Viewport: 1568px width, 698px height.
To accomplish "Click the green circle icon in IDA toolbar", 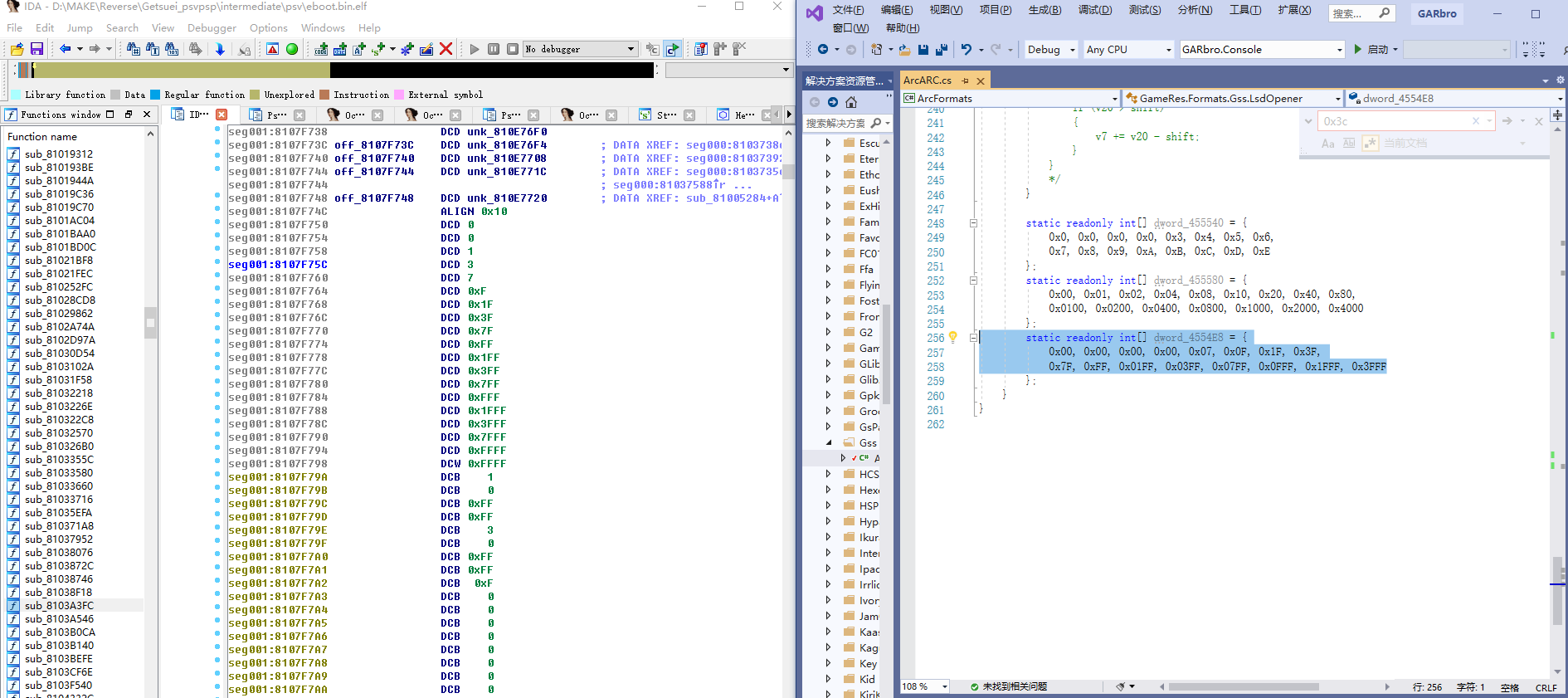I will click(292, 50).
